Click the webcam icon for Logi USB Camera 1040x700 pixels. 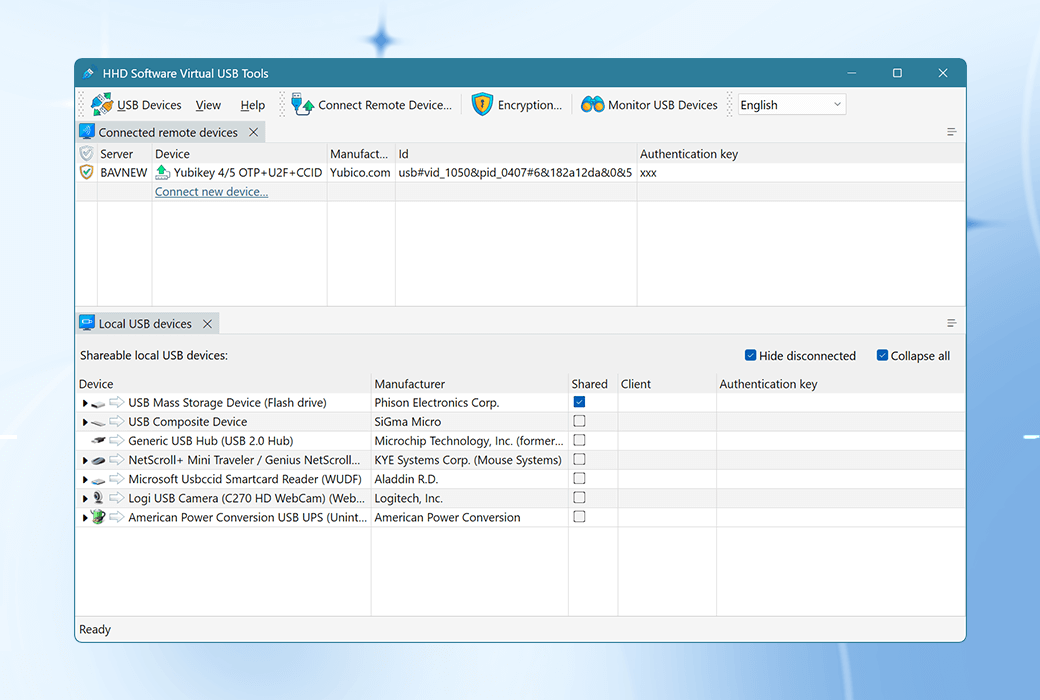pos(97,498)
